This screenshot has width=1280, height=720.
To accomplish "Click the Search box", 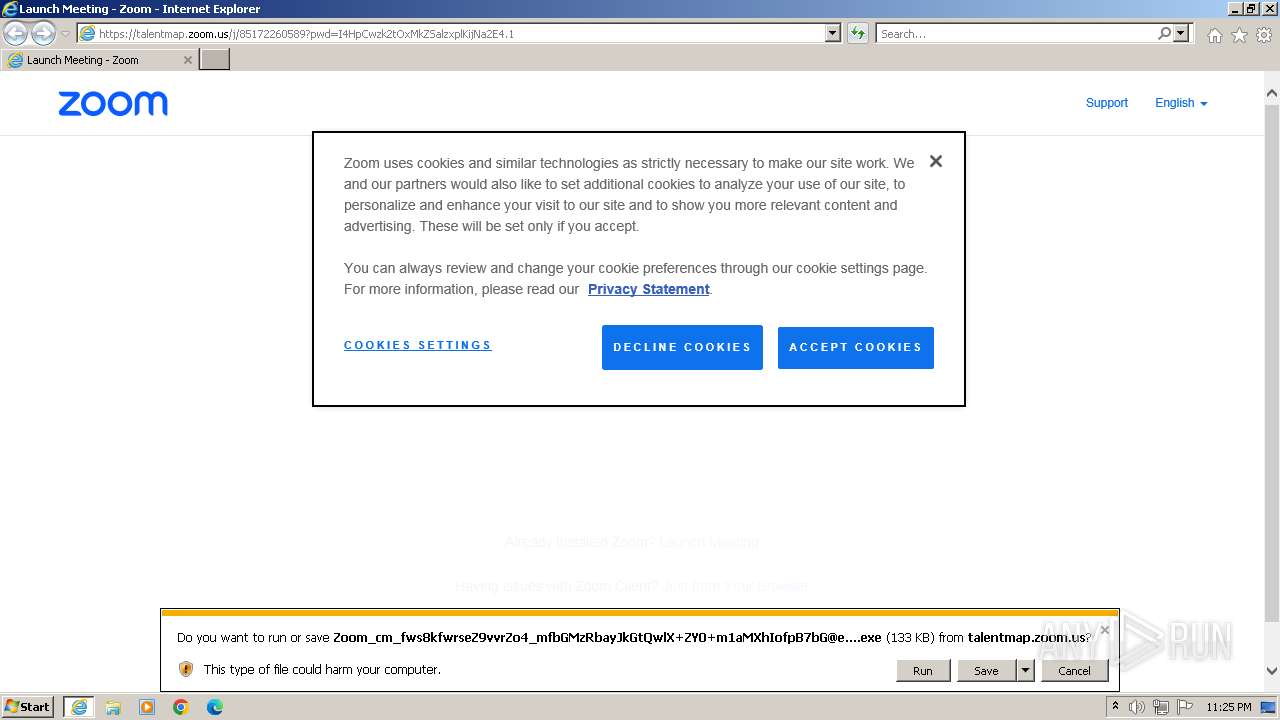I will [x=1015, y=34].
